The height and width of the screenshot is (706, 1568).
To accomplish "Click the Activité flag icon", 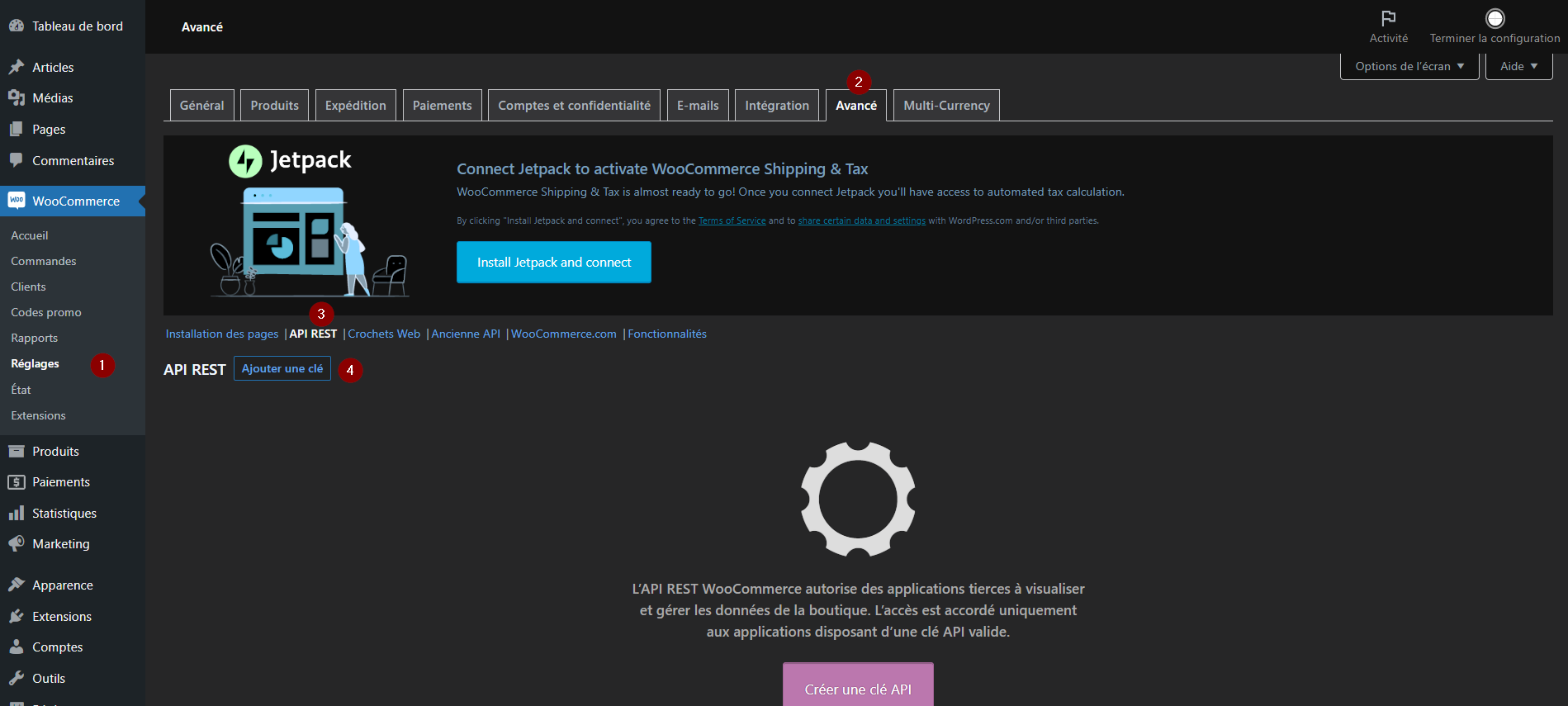I will (x=1389, y=18).
